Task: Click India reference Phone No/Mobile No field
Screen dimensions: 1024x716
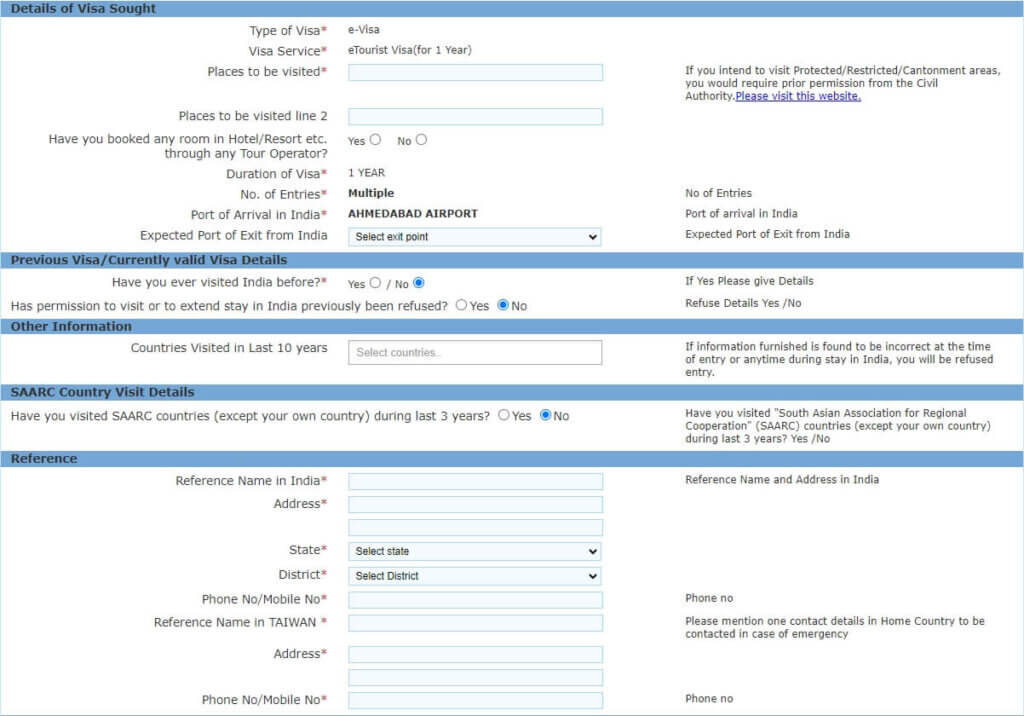Action: 475,600
